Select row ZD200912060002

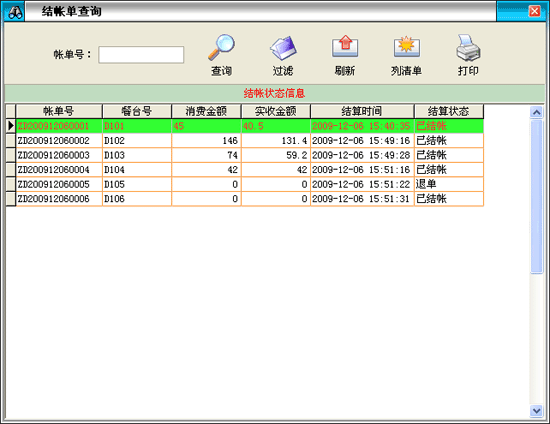250,141
